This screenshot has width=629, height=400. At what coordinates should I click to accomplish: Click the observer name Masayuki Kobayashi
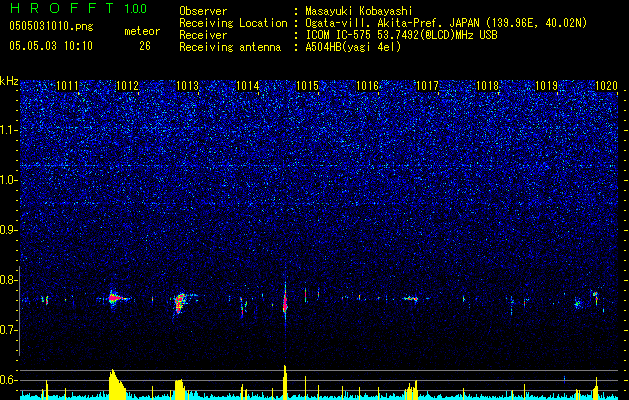359,11
